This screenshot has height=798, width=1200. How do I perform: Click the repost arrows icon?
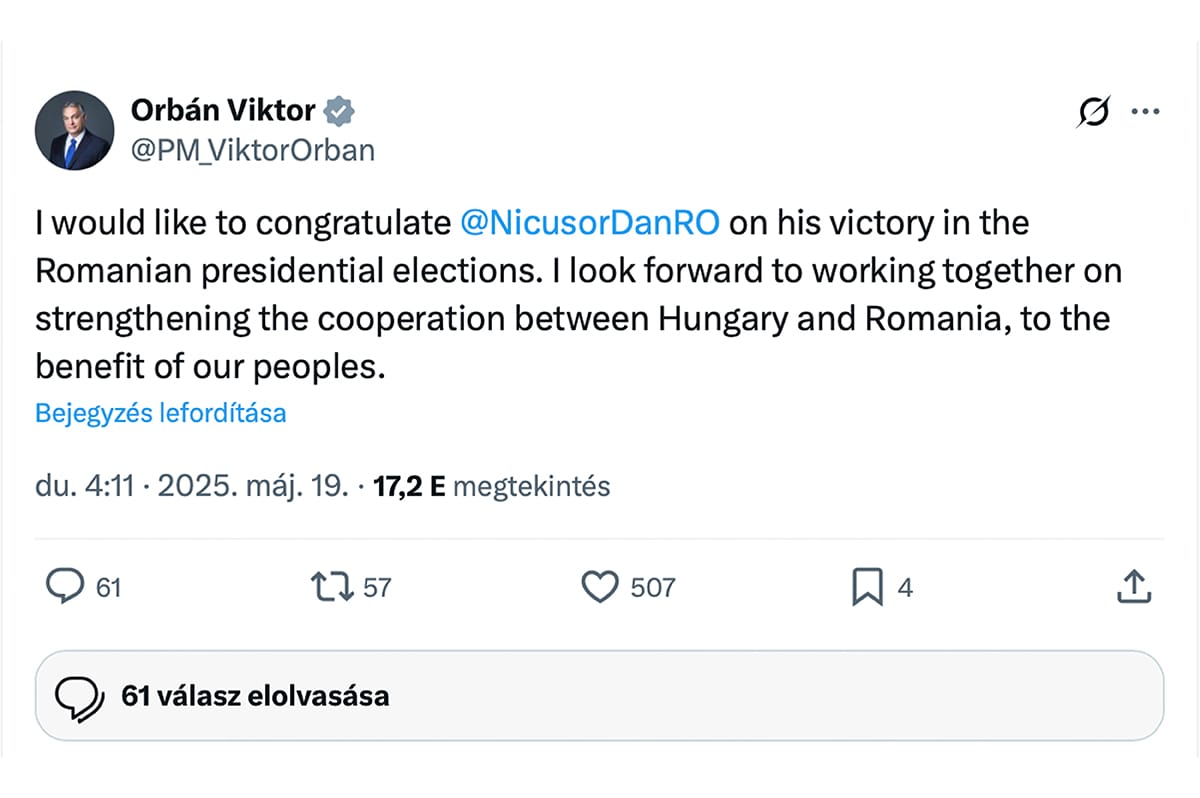pyautogui.click(x=333, y=587)
